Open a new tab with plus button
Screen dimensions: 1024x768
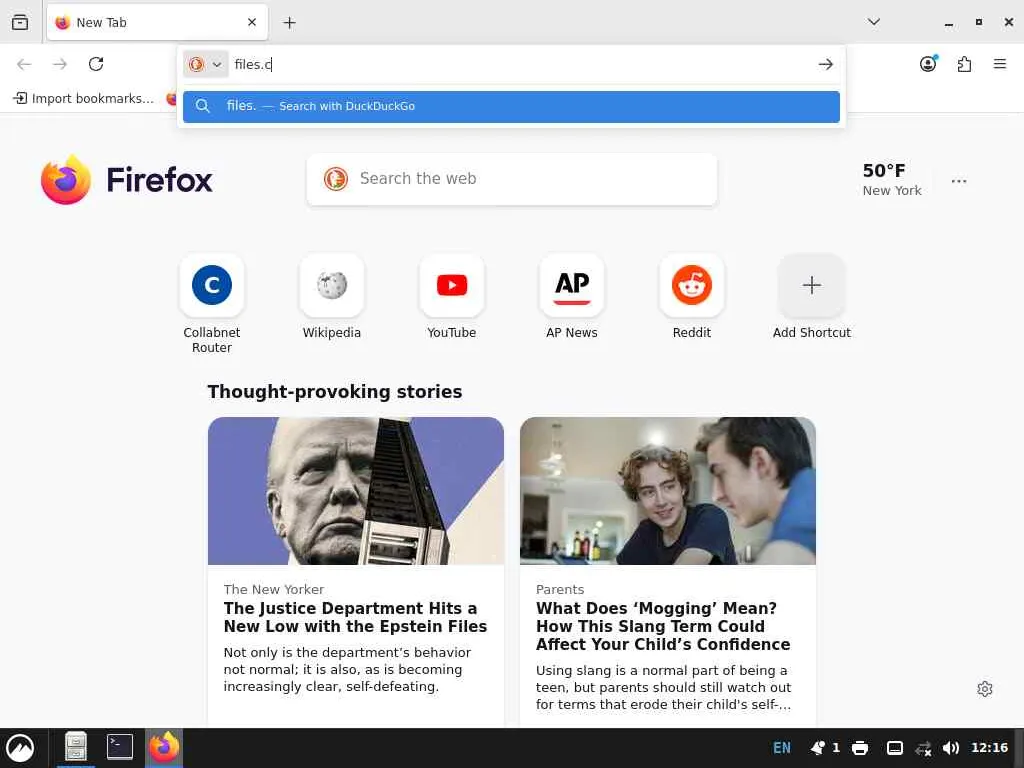[289, 23]
